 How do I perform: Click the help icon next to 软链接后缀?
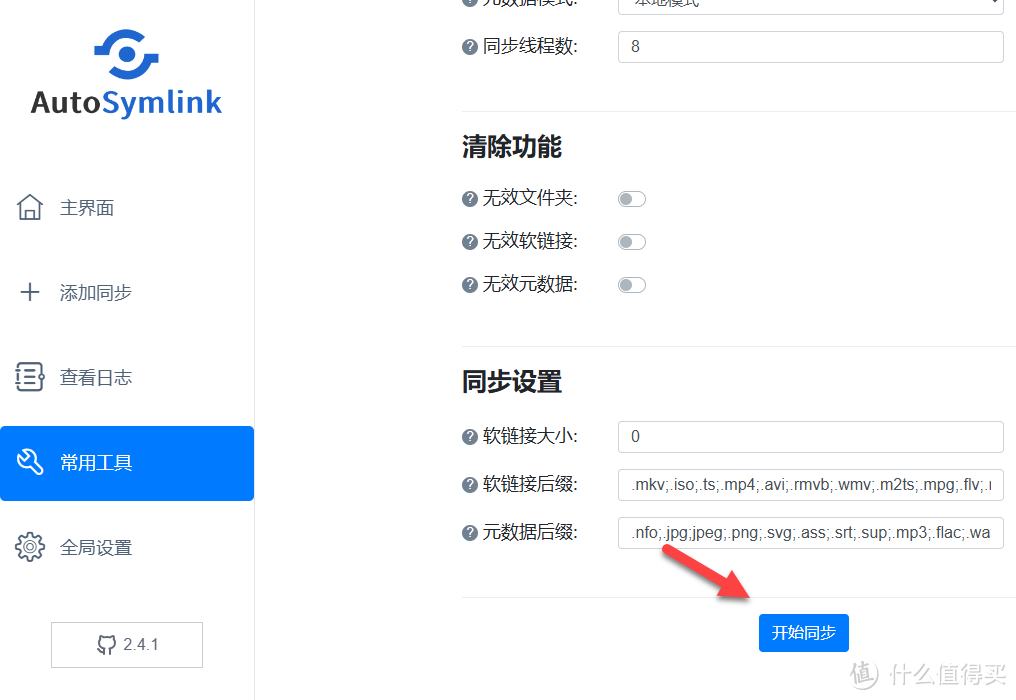(469, 484)
